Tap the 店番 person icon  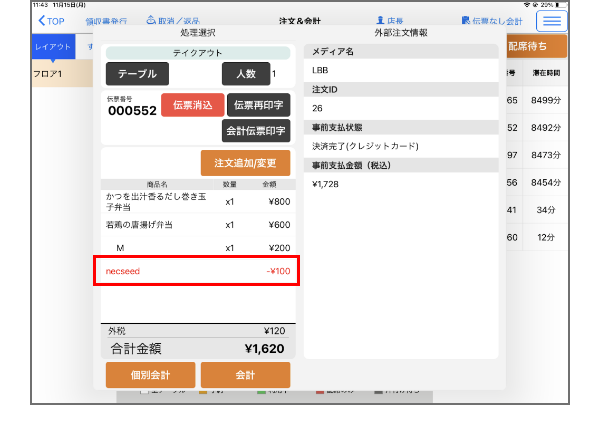click(381, 20)
